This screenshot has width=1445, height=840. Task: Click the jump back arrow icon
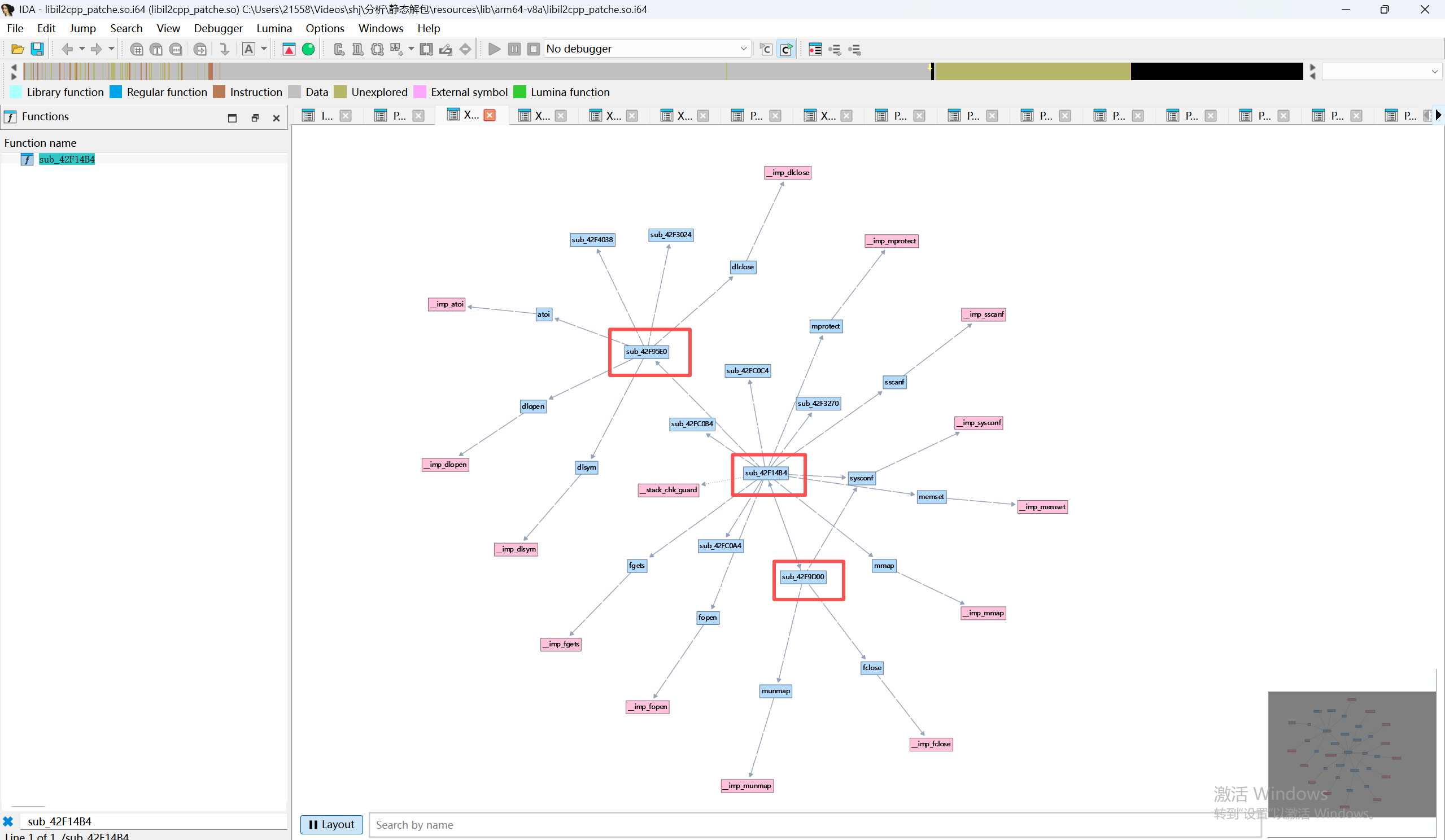[x=68, y=49]
